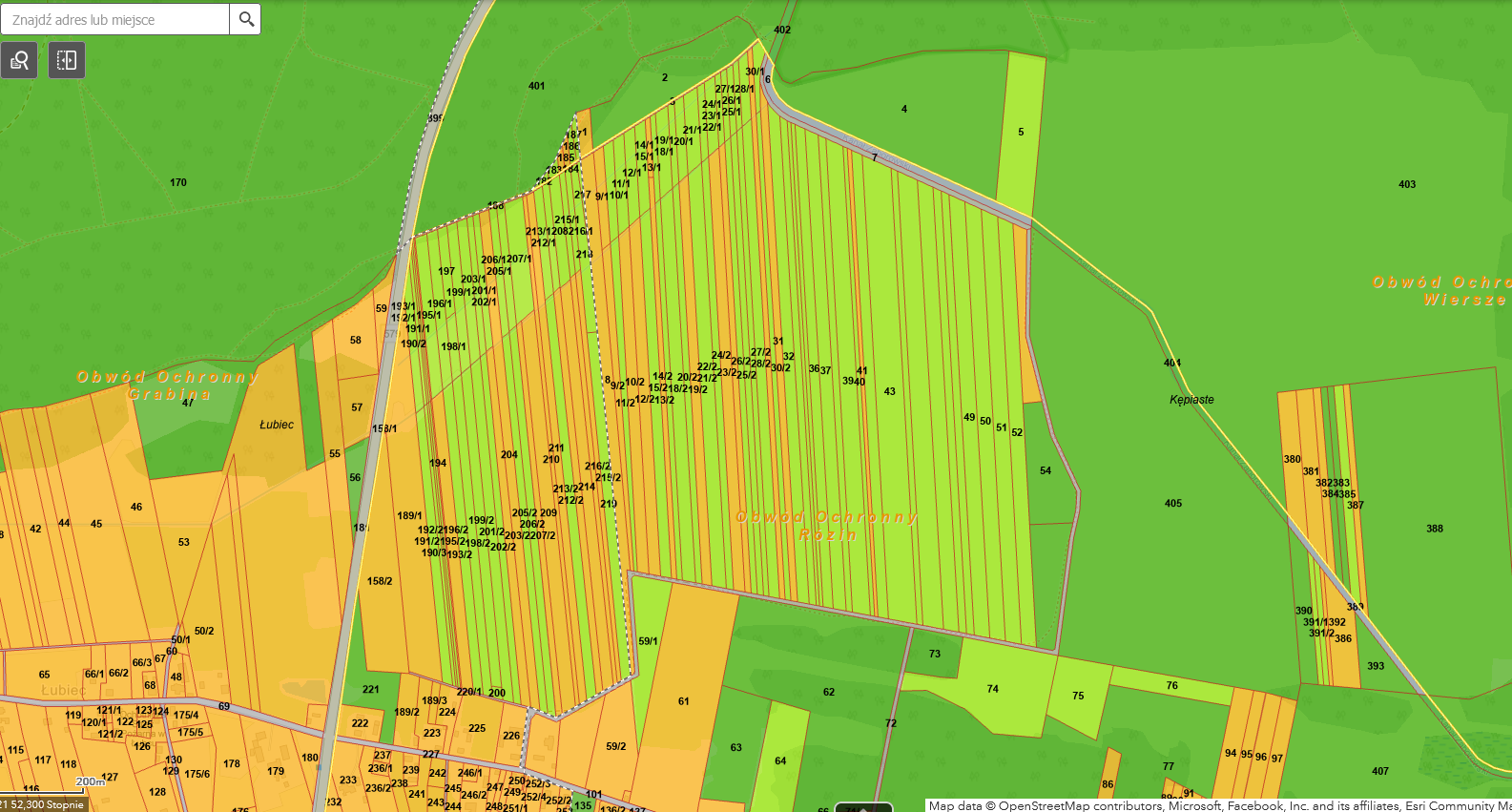This screenshot has height=812, width=1512.
Task: Select parcel label 58
Action: pyautogui.click(x=356, y=340)
